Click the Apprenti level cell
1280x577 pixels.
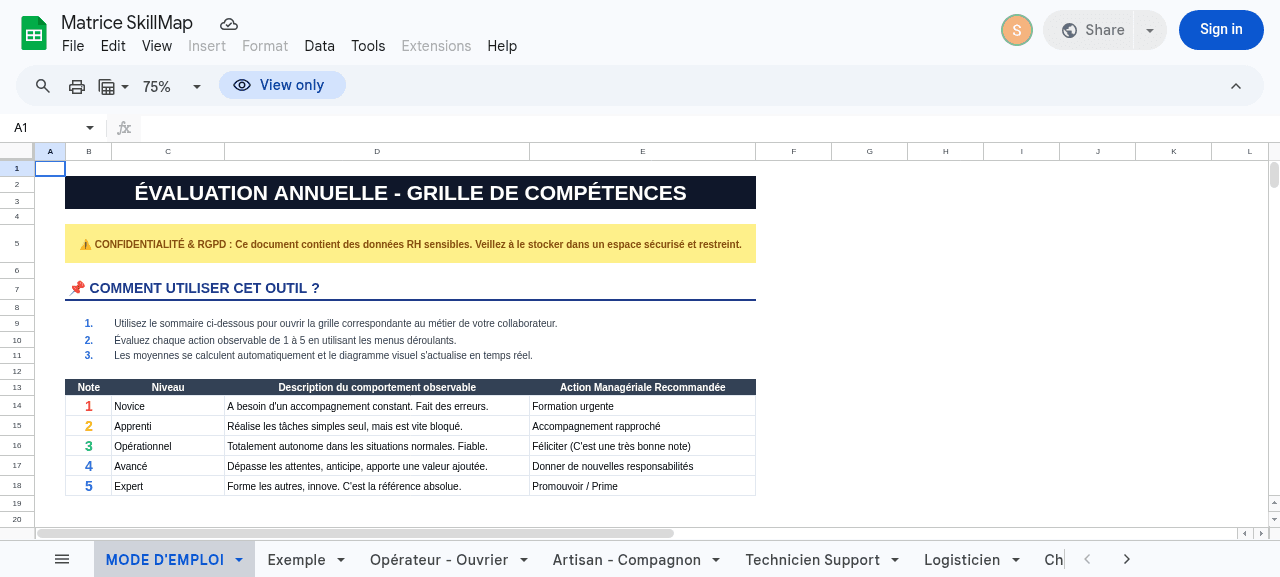point(168,426)
